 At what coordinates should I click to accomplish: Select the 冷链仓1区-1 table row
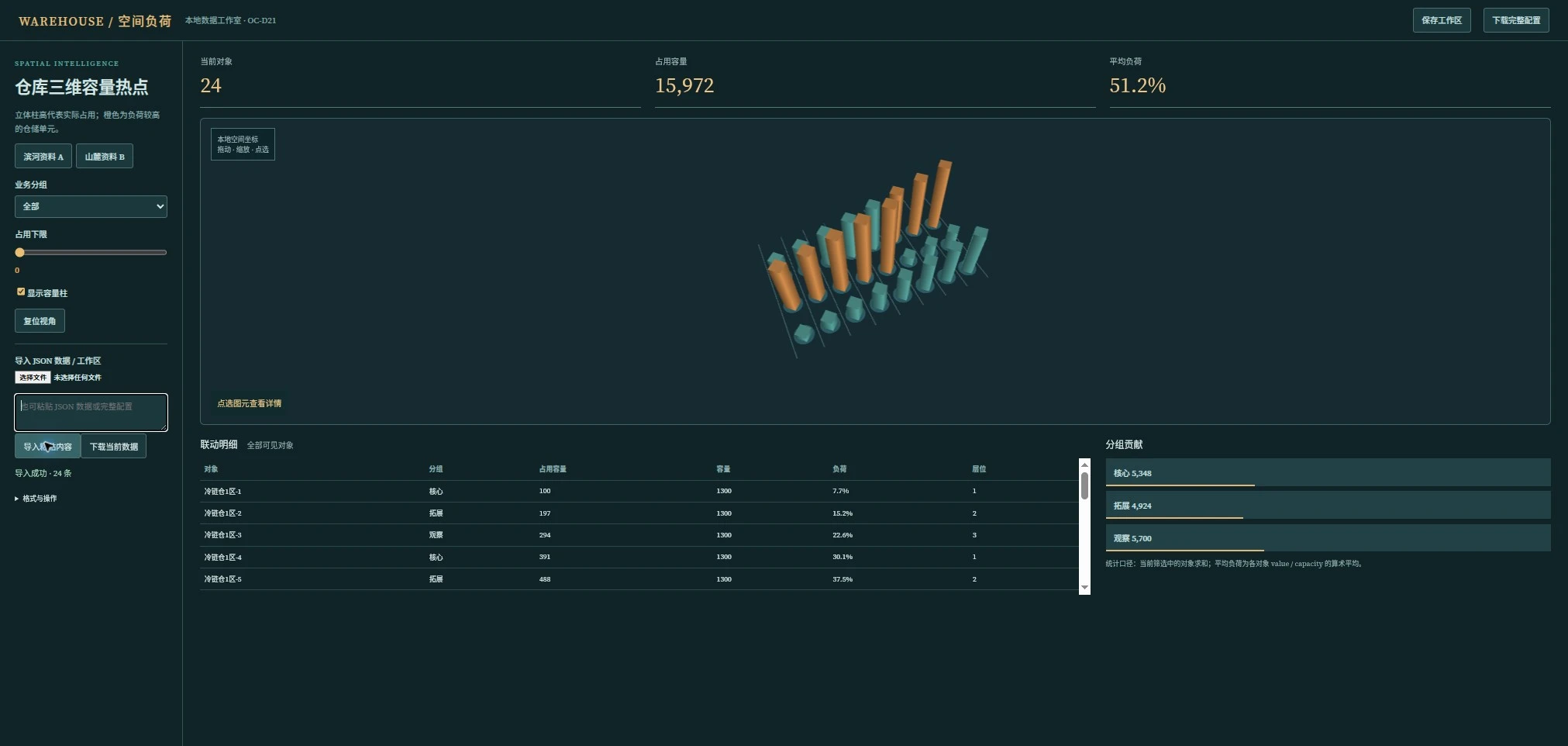click(x=639, y=491)
